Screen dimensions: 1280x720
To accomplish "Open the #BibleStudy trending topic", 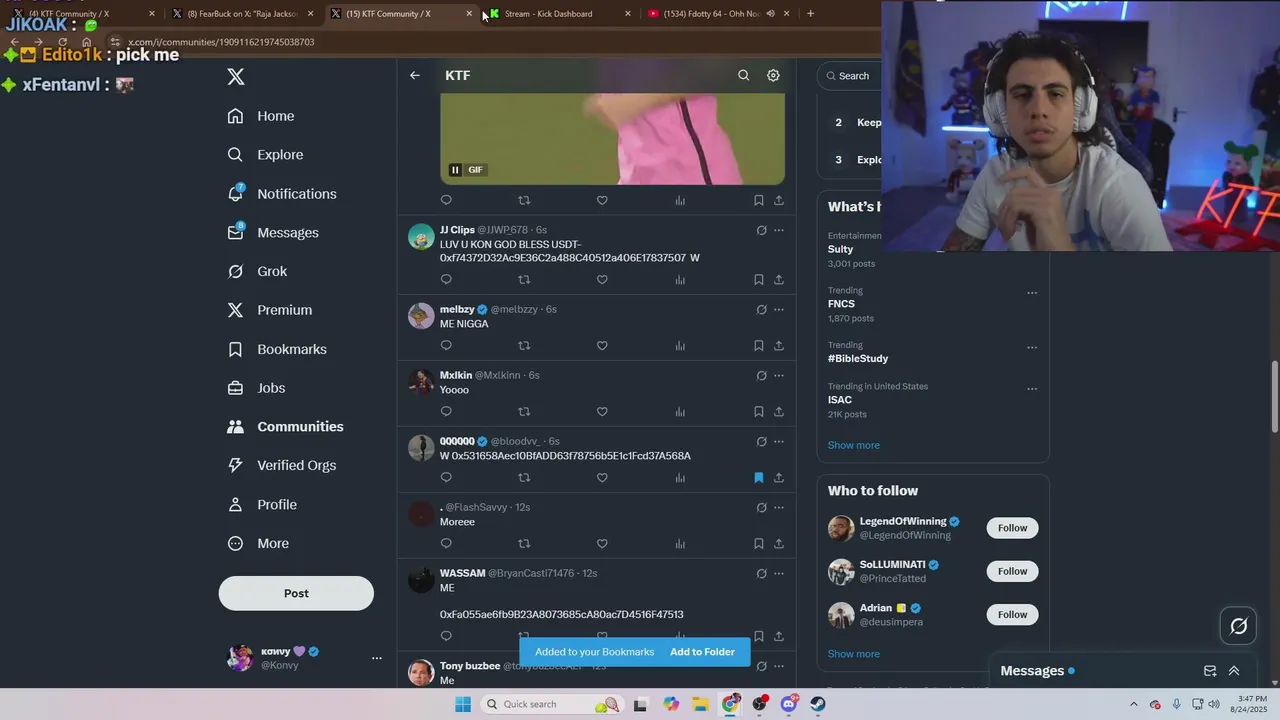I will tap(858, 359).
